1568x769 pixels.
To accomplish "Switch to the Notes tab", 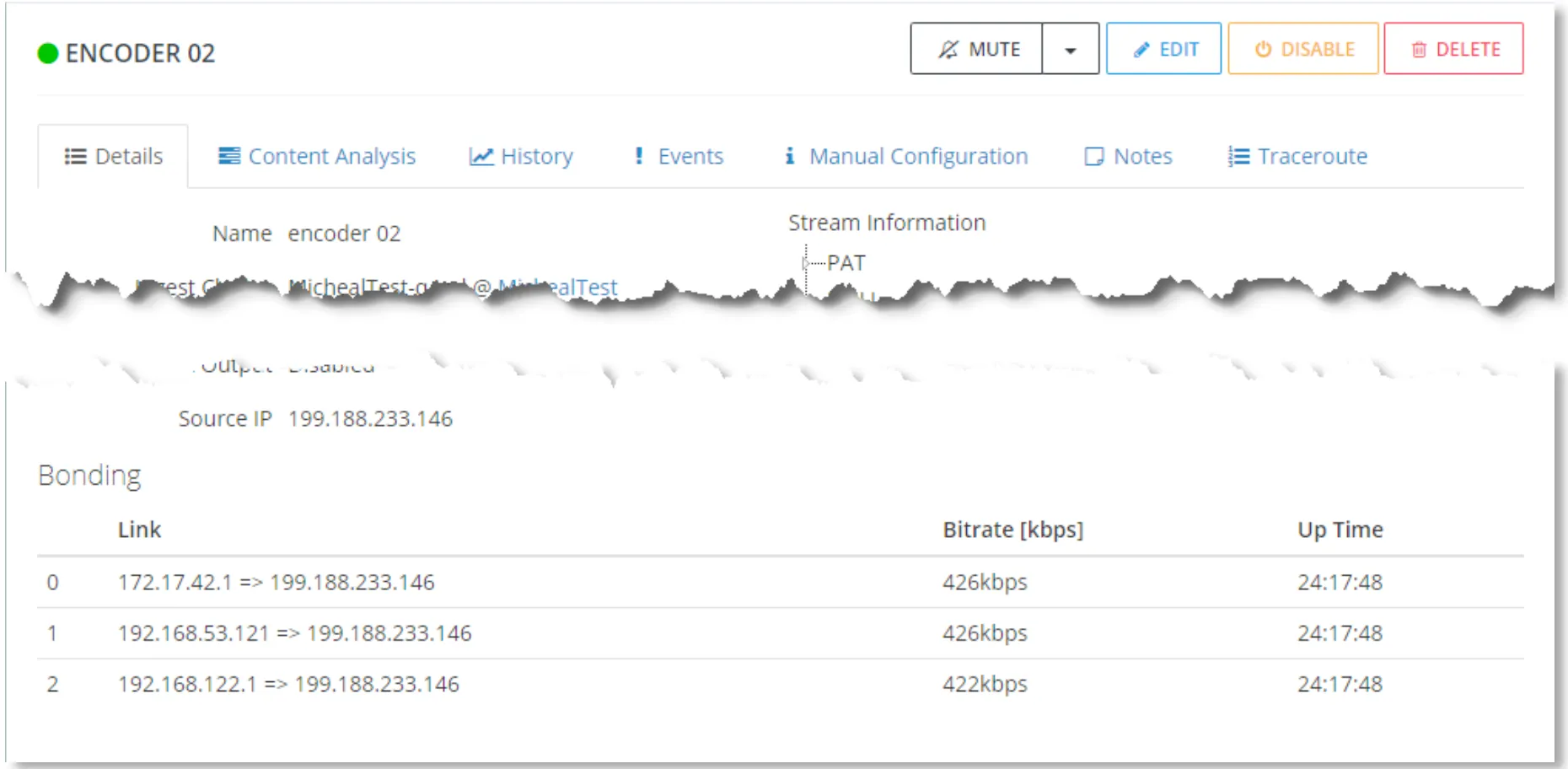I will pyautogui.click(x=1128, y=156).
